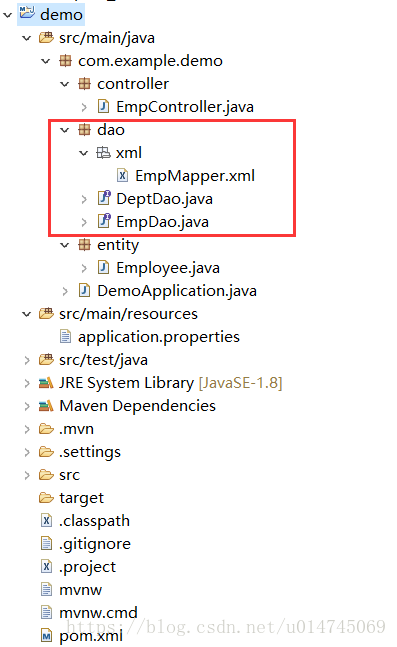Viewport: 397px width, 647px height.
Task: Collapse the src/main/resources node arrow
Action: pyautogui.click(x=27, y=314)
